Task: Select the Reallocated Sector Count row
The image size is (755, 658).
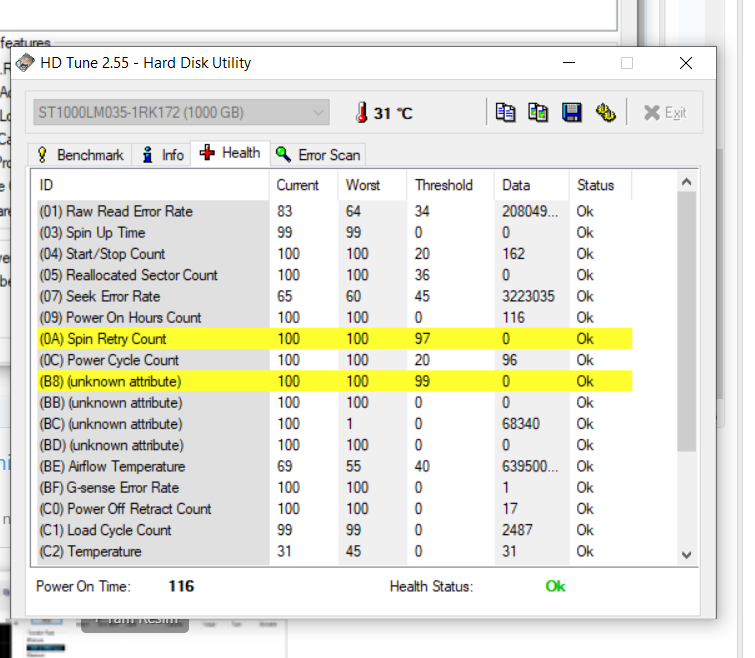Action: (335, 275)
